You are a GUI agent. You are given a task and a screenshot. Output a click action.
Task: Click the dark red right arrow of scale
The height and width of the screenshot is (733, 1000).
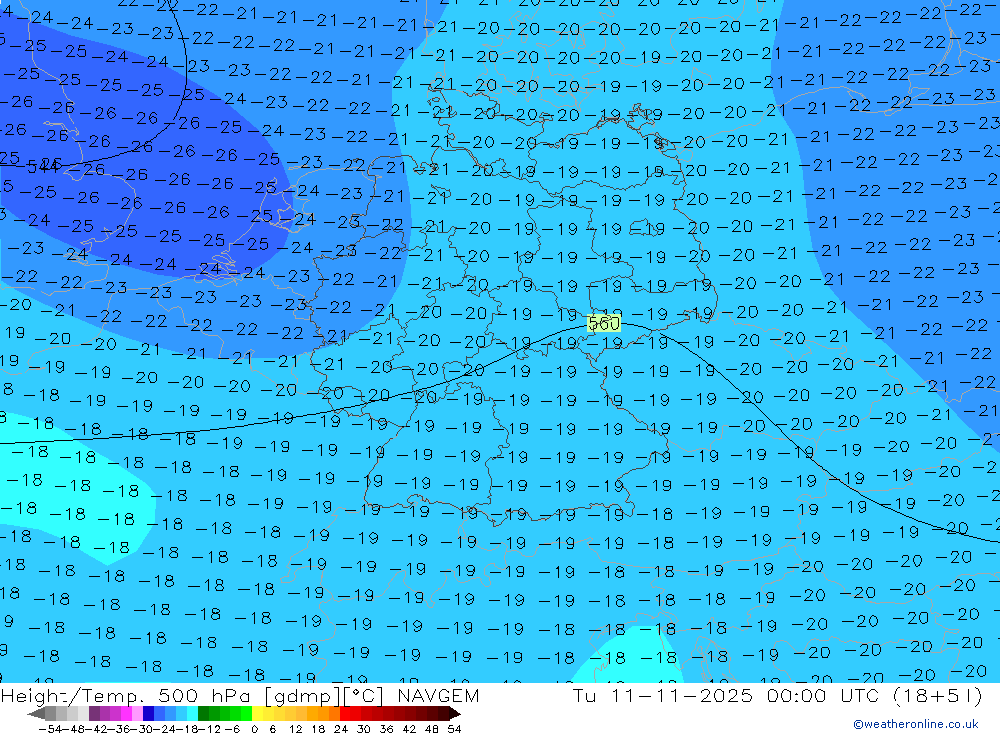(x=455, y=714)
